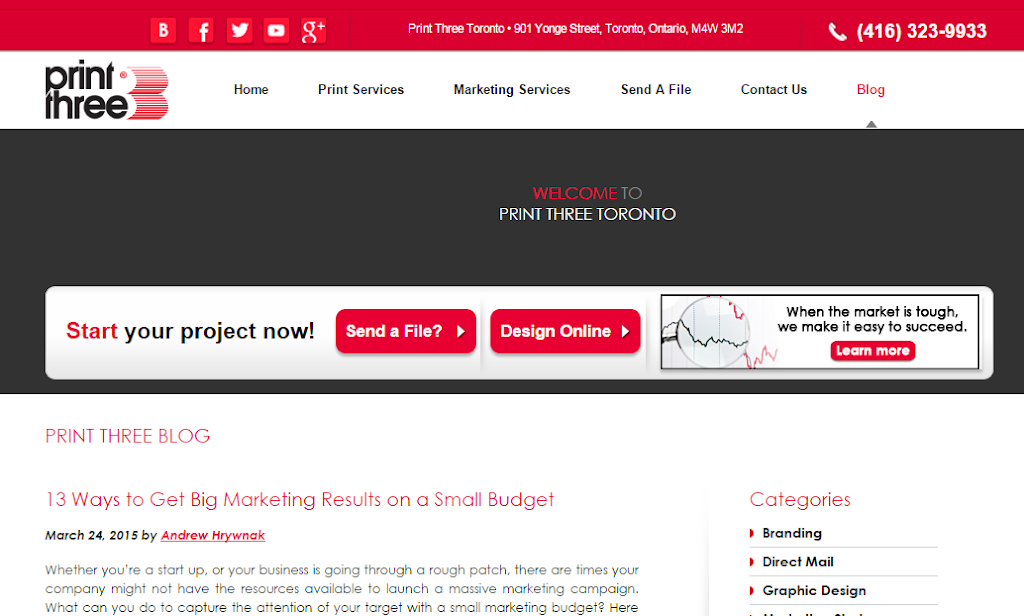This screenshot has width=1024, height=616.
Task: Click the PRINT THREE TORONTO banner title
Action: [x=587, y=214]
